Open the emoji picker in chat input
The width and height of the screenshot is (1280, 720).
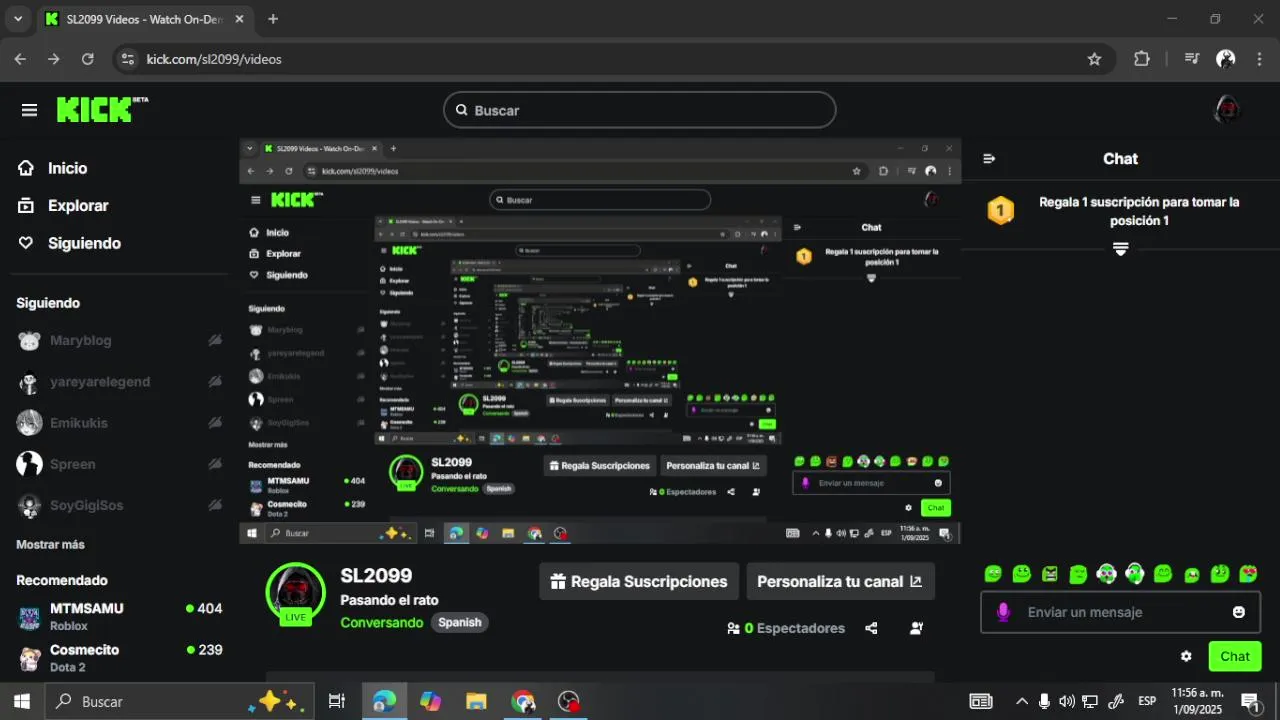tap(1239, 612)
